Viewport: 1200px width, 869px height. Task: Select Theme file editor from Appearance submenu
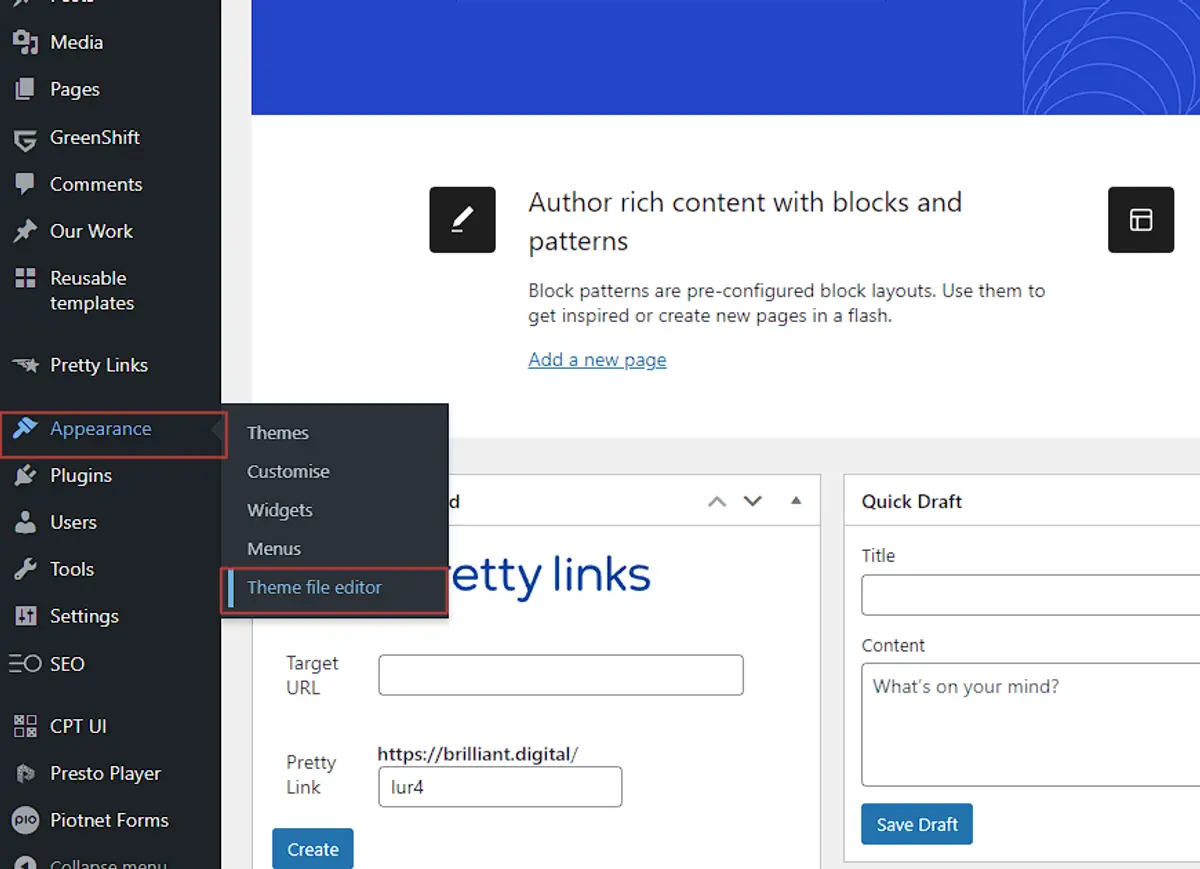(315, 587)
